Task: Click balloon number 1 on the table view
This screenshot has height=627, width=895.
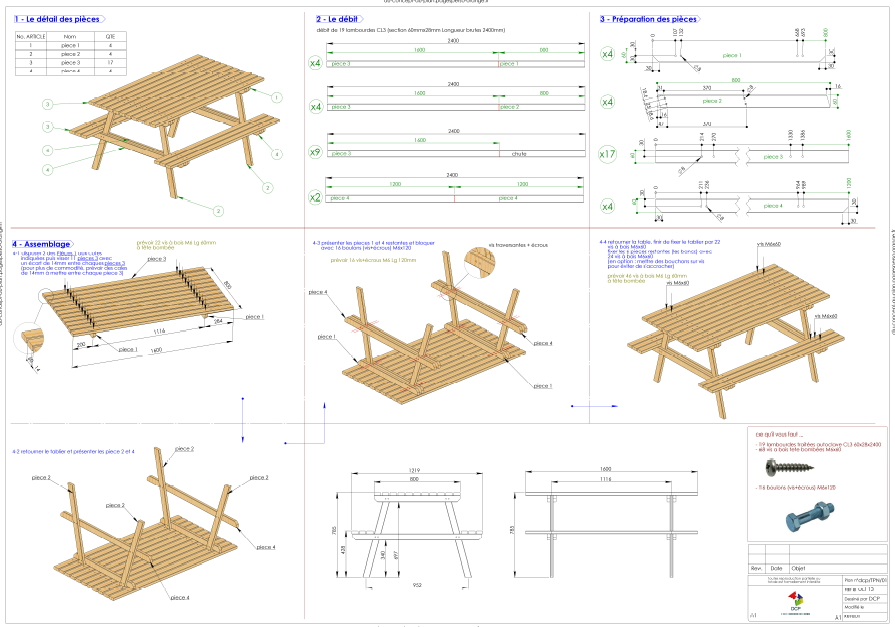Action: pos(276,98)
